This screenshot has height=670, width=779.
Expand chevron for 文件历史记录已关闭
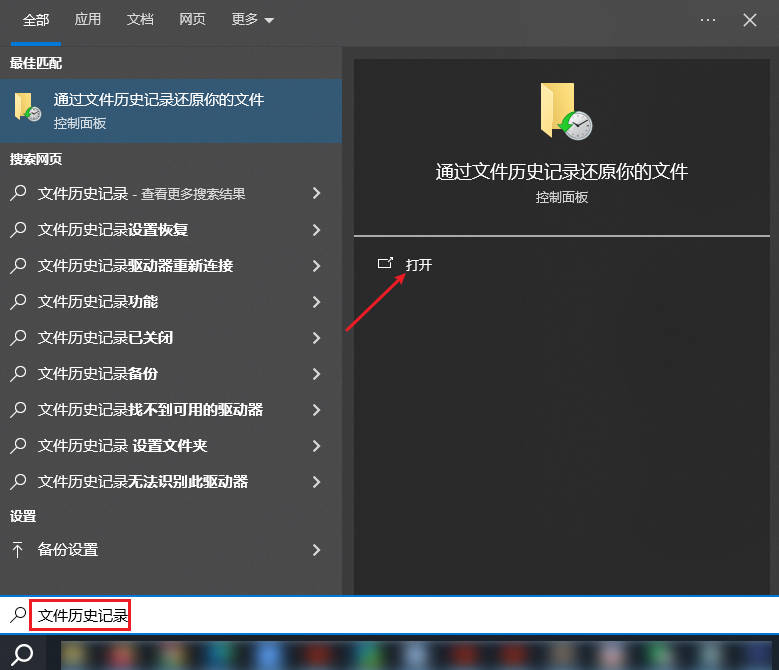316,337
